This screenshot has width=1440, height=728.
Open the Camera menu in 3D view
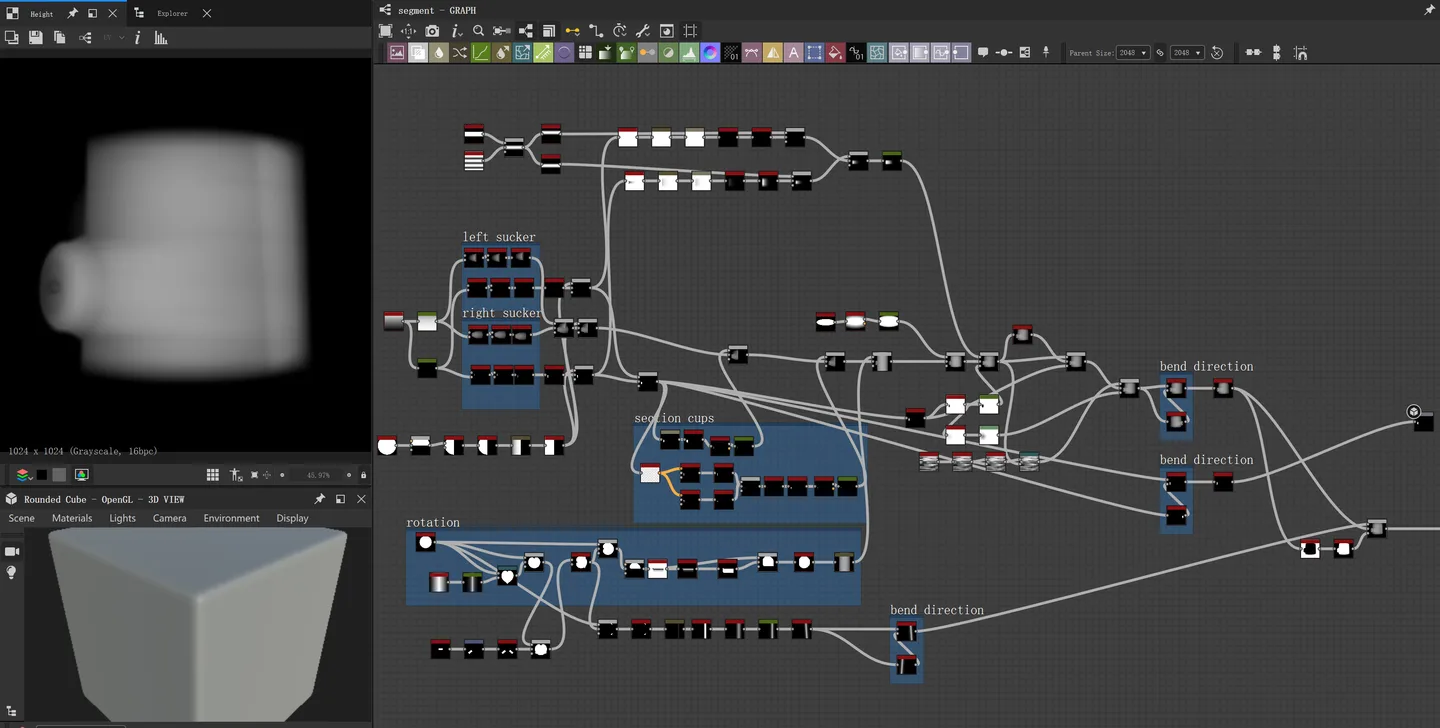click(169, 518)
